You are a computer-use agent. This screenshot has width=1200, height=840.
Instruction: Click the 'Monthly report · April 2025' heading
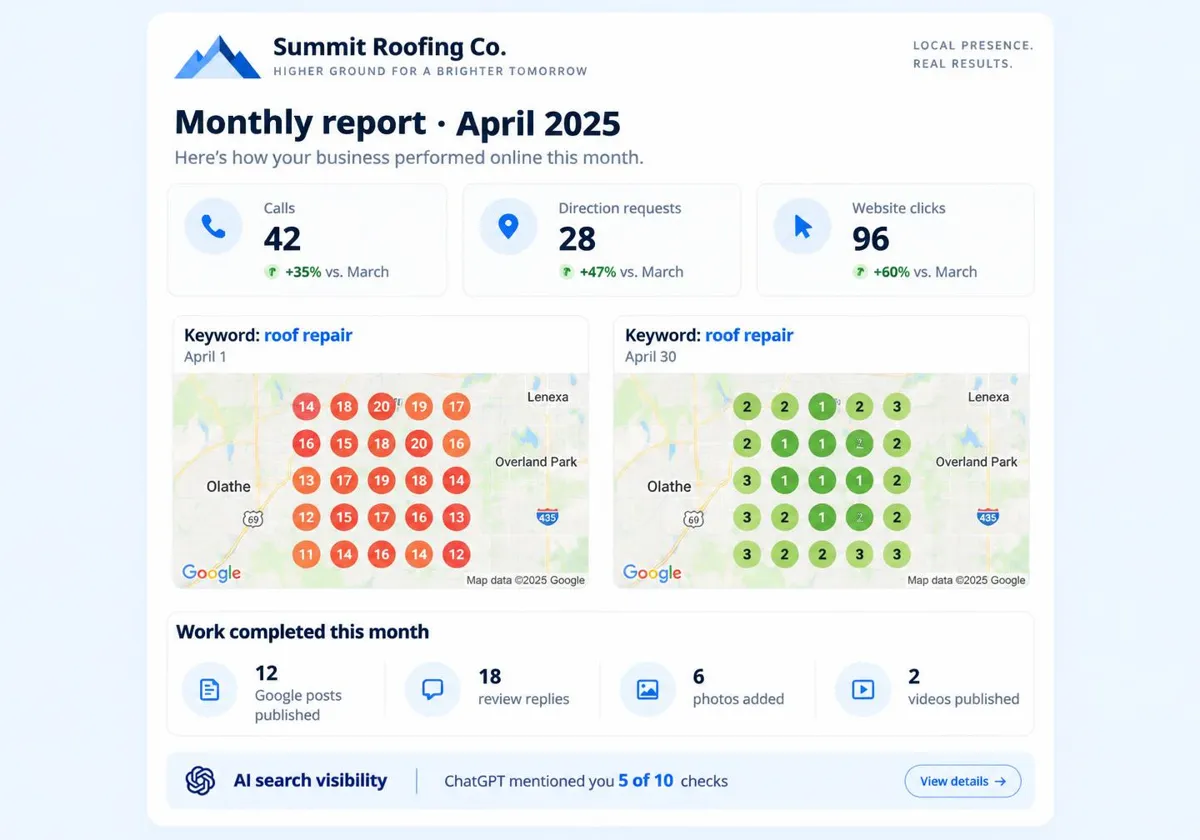click(397, 123)
